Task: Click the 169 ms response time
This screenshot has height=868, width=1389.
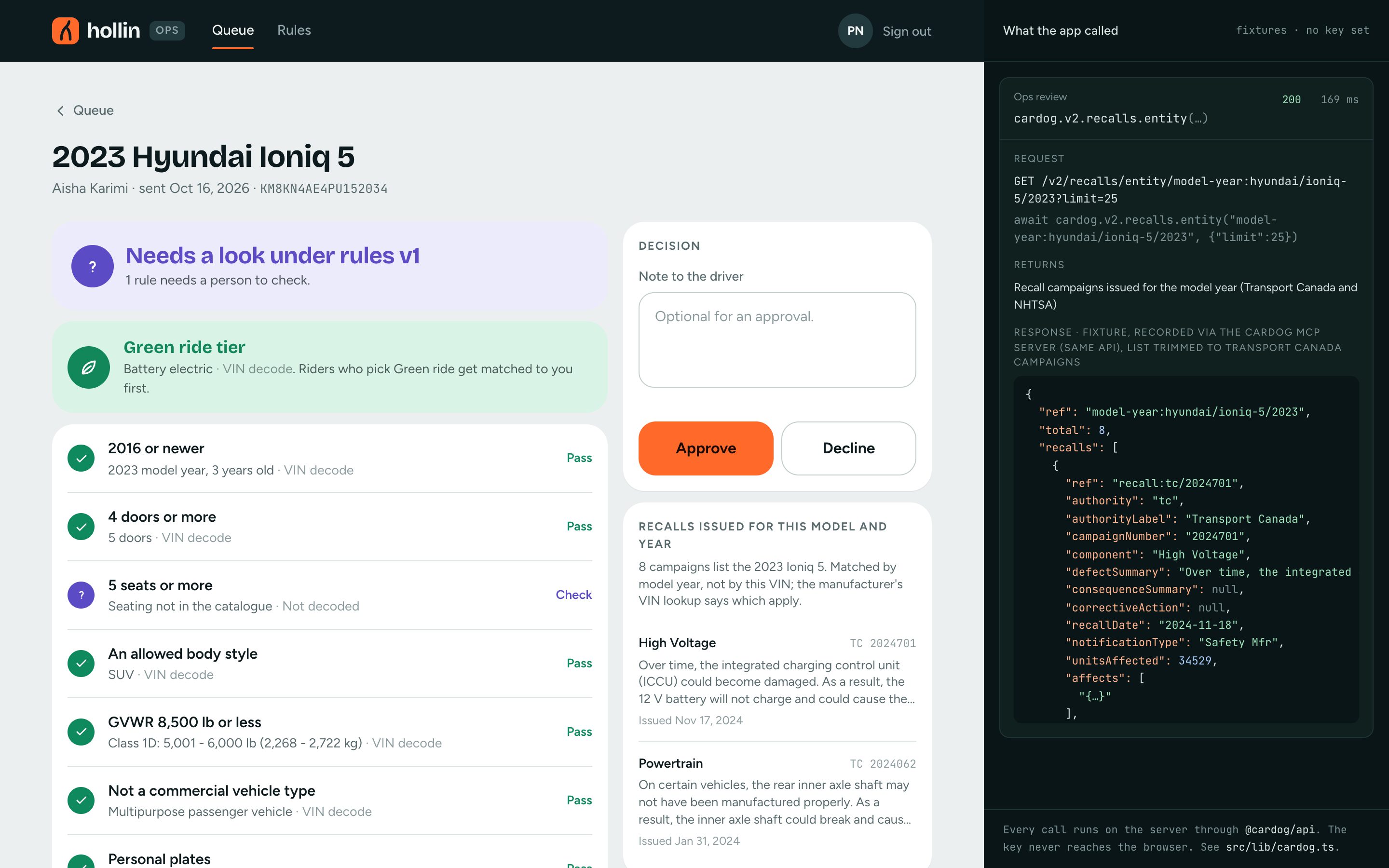Action: pos(1339,100)
